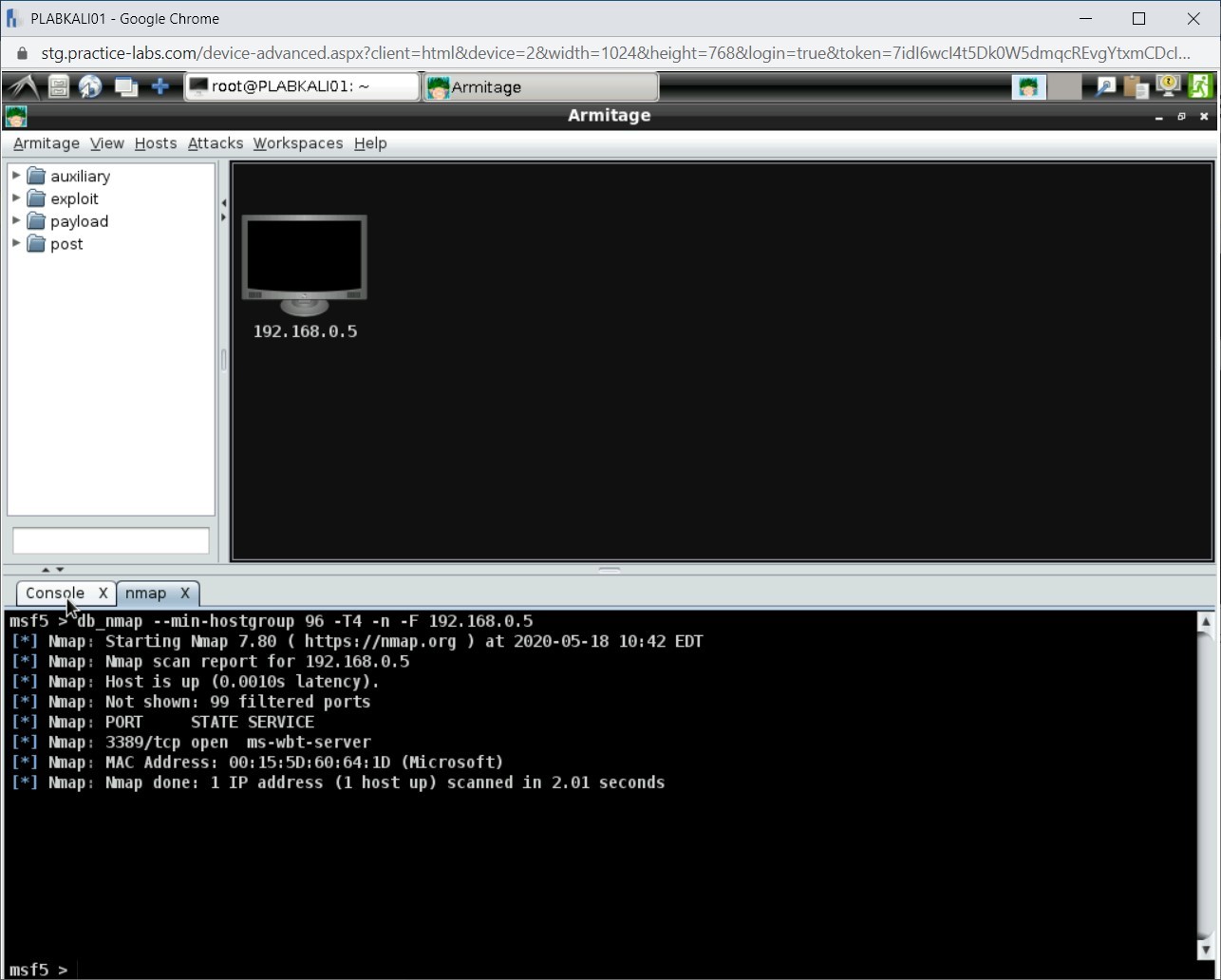This screenshot has width=1221, height=980.
Task: Open the file manager icon on the toolbar
Action: click(x=57, y=86)
